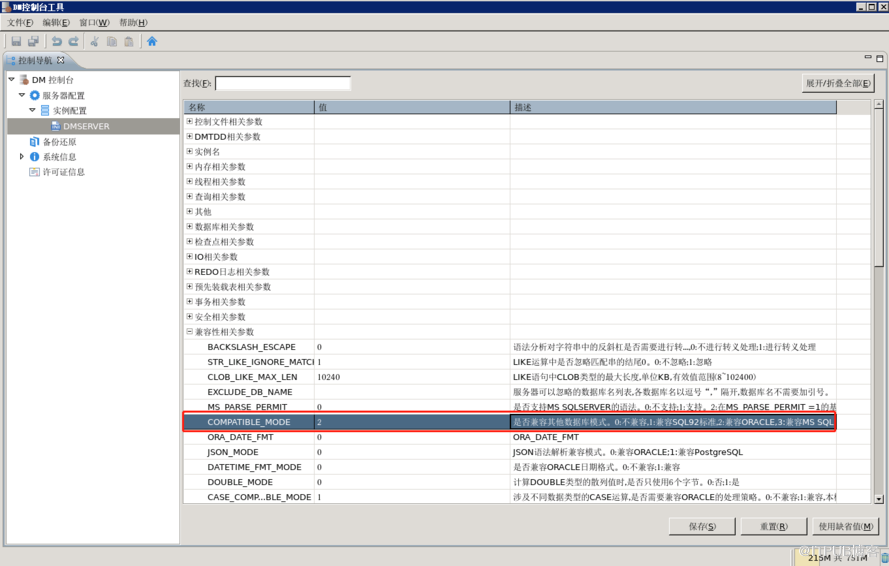Open the 帮助(H) menu

[133, 22]
